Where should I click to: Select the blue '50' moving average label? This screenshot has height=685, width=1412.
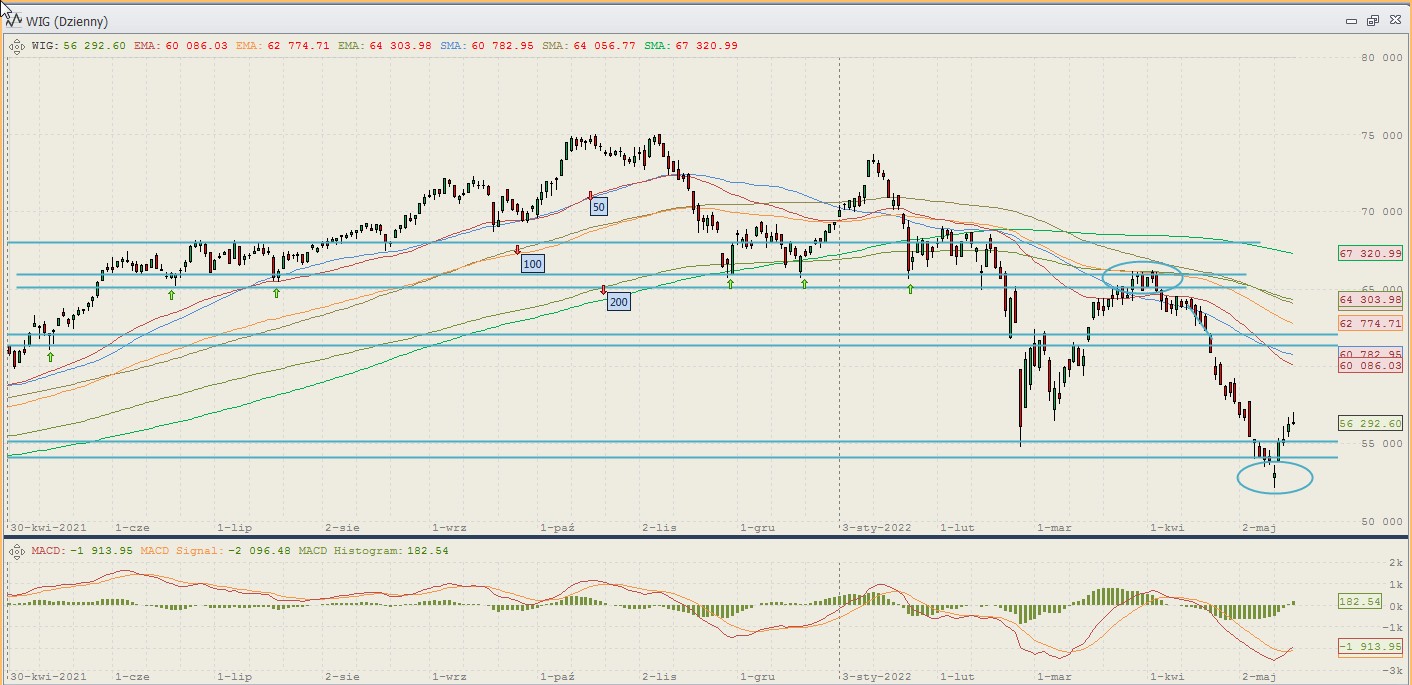(598, 207)
